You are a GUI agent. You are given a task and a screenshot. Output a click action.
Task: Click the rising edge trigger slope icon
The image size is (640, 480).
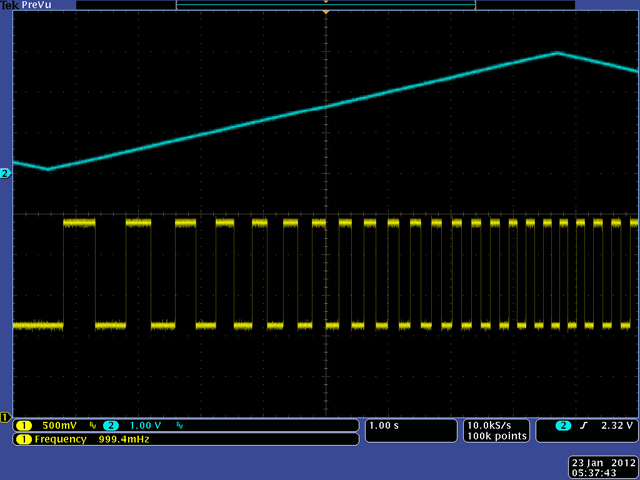tap(583, 426)
